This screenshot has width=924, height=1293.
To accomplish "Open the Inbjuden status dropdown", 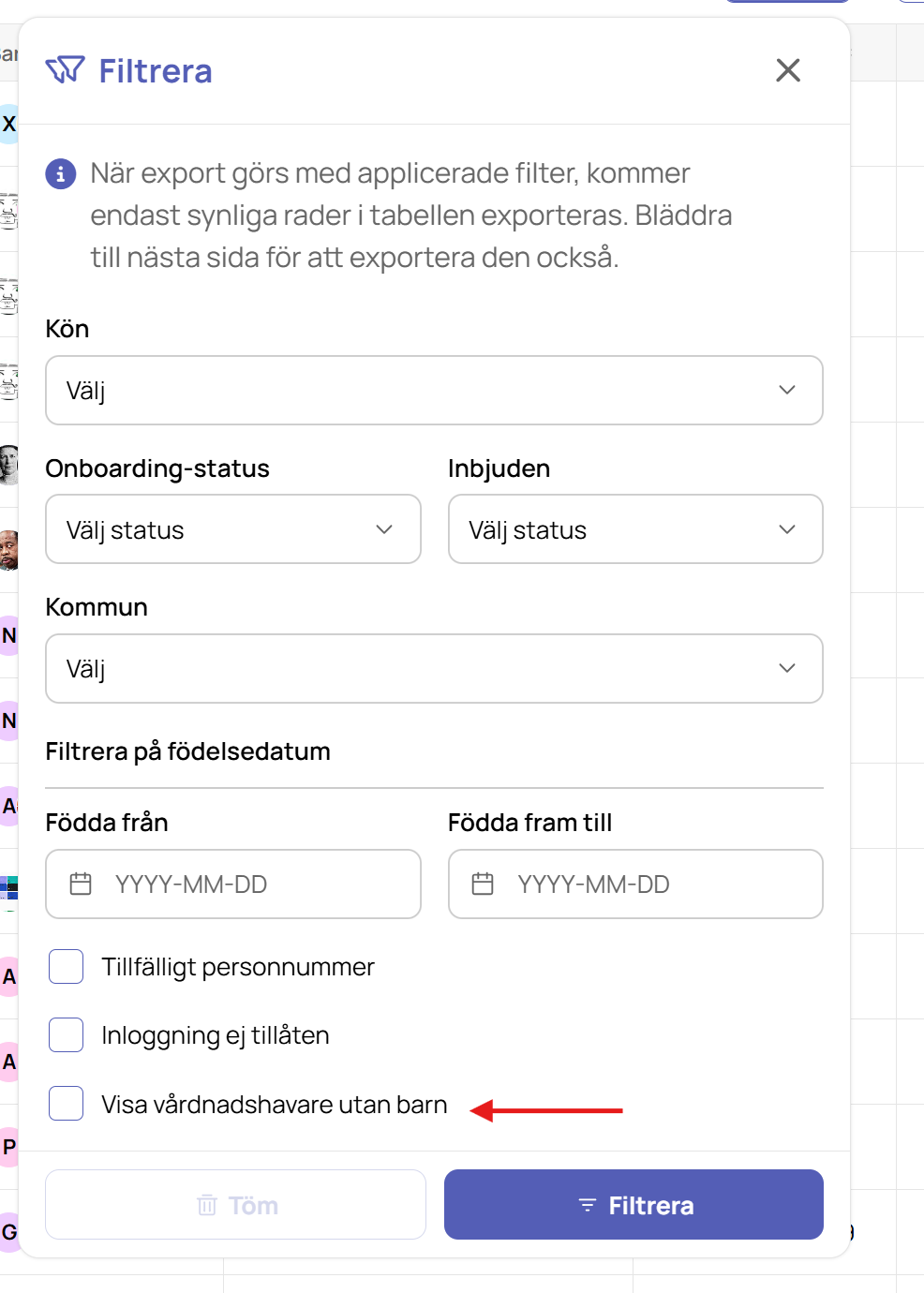I will (x=635, y=529).
